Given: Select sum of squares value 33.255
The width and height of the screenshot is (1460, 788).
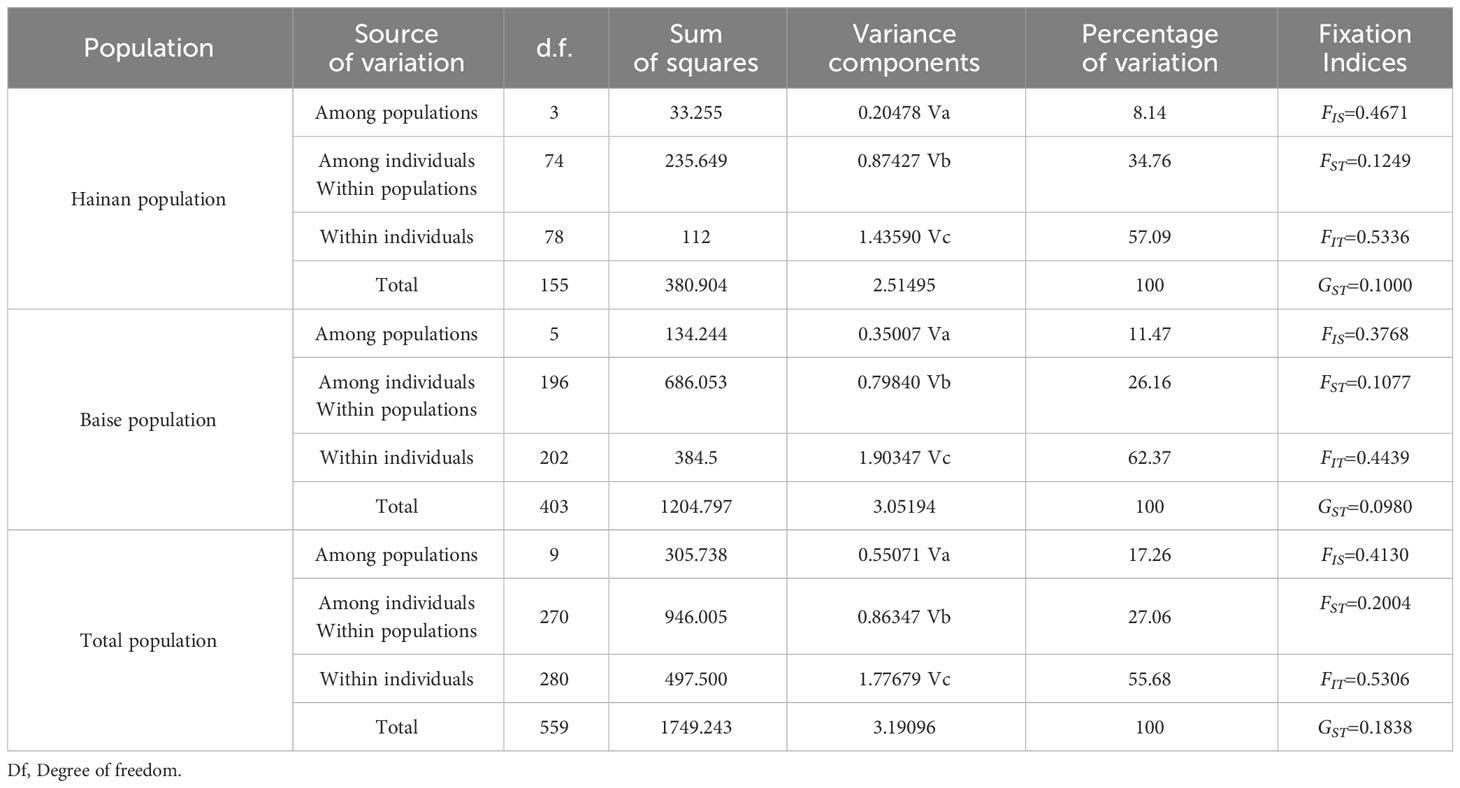Looking at the screenshot, I should click(x=696, y=113).
